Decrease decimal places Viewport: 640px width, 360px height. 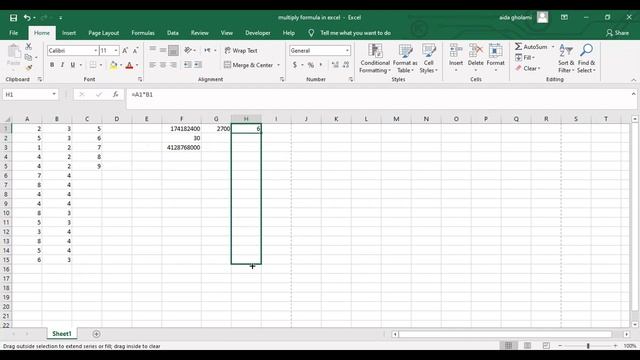tap(346, 65)
